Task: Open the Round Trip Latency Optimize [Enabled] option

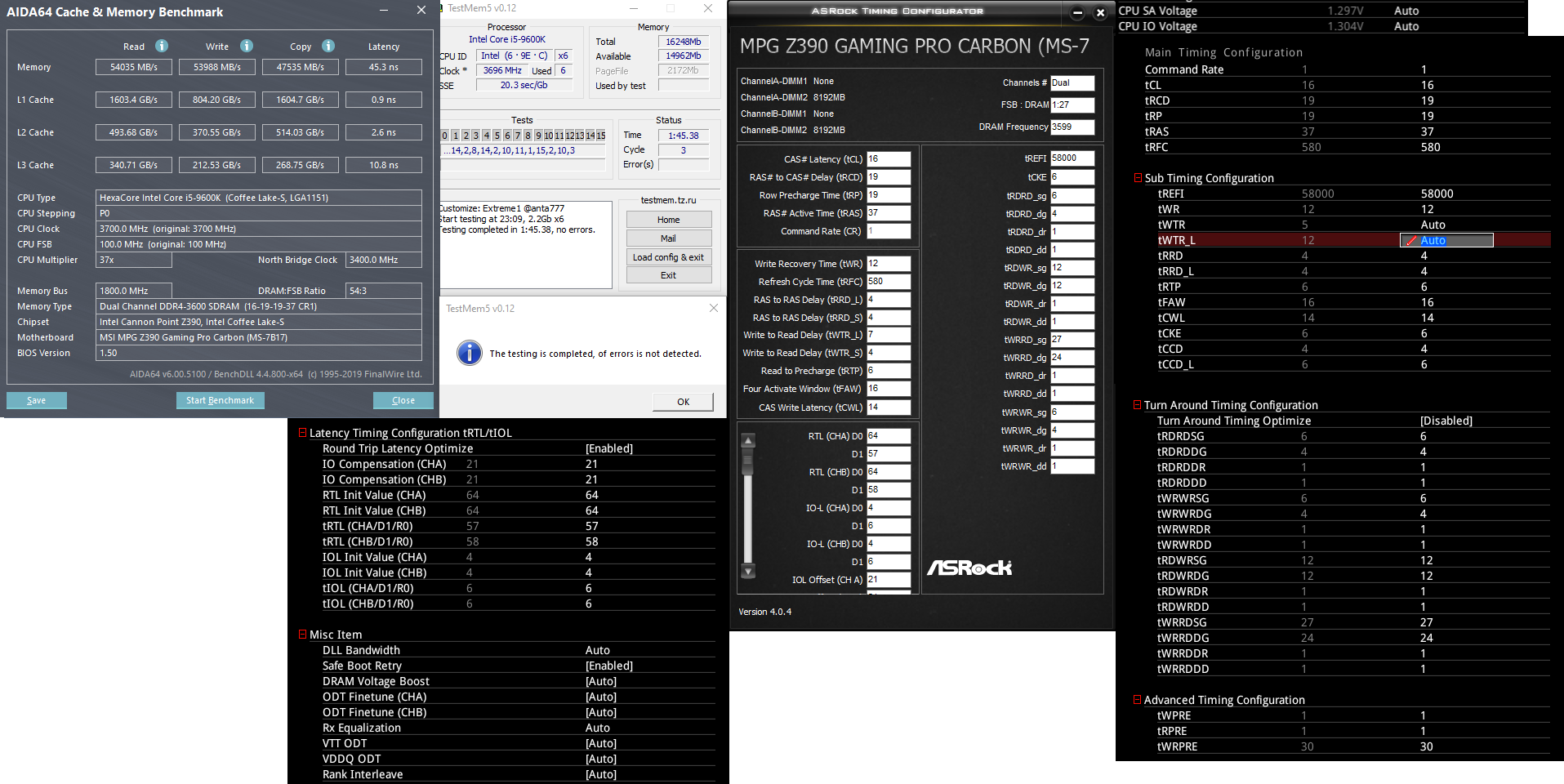Action: click(x=609, y=448)
